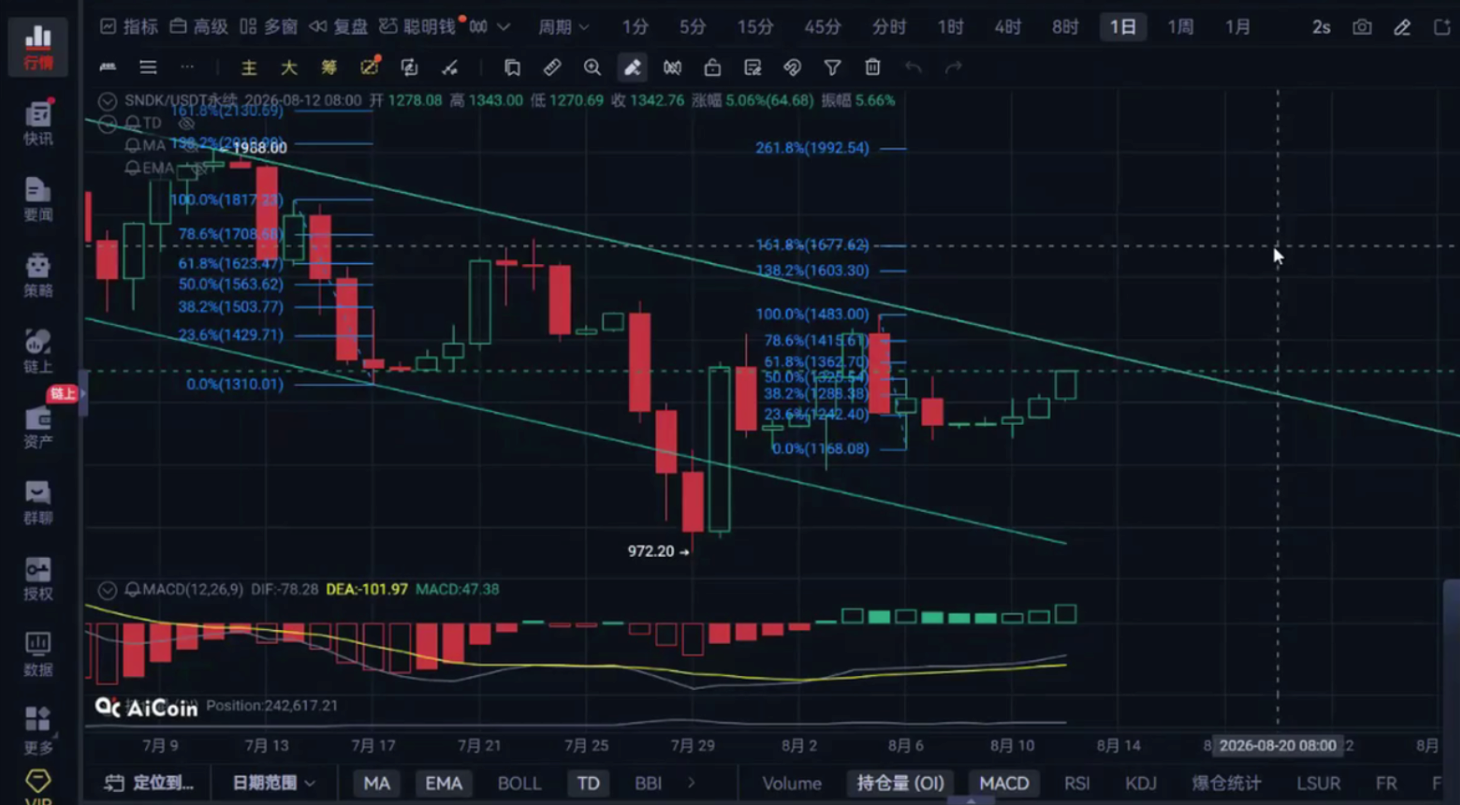Switch to the 4时 timeframe tab

(1008, 27)
